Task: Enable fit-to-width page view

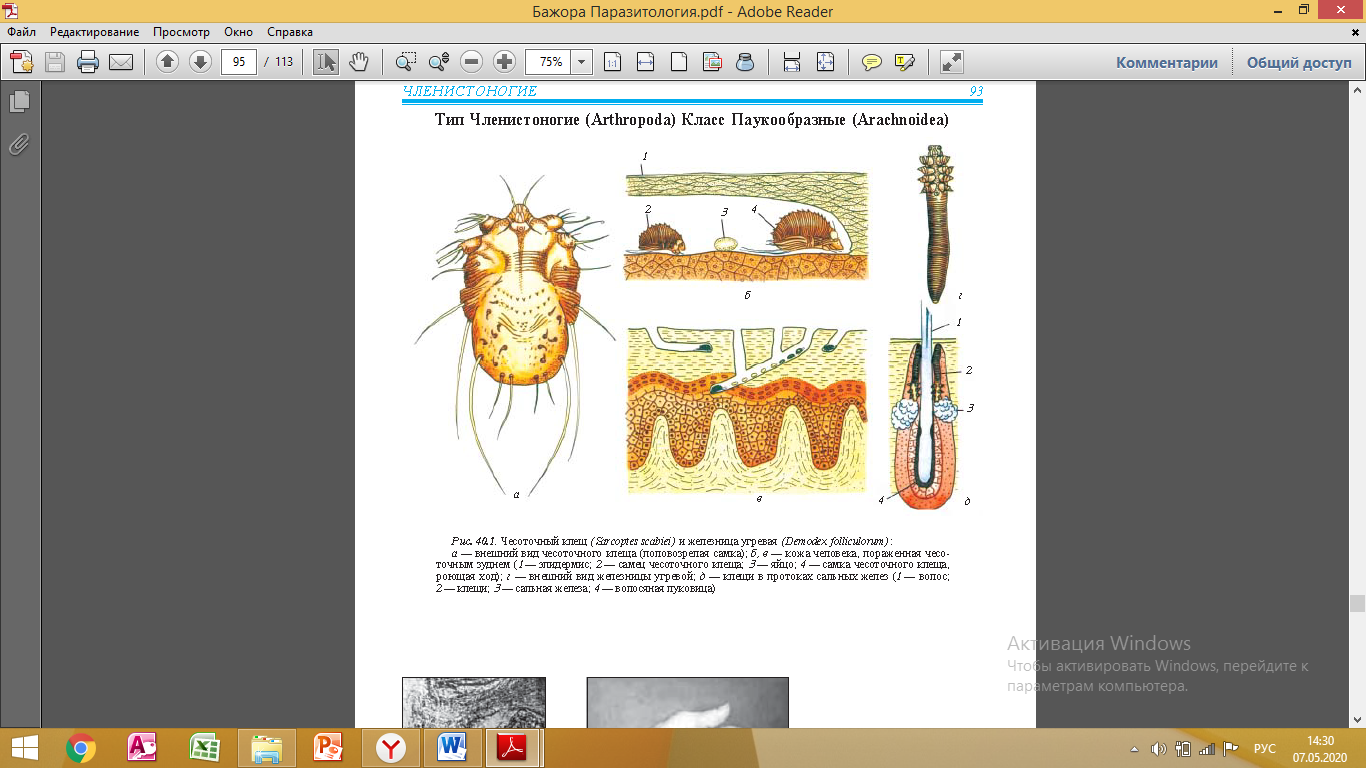Action: pos(645,62)
